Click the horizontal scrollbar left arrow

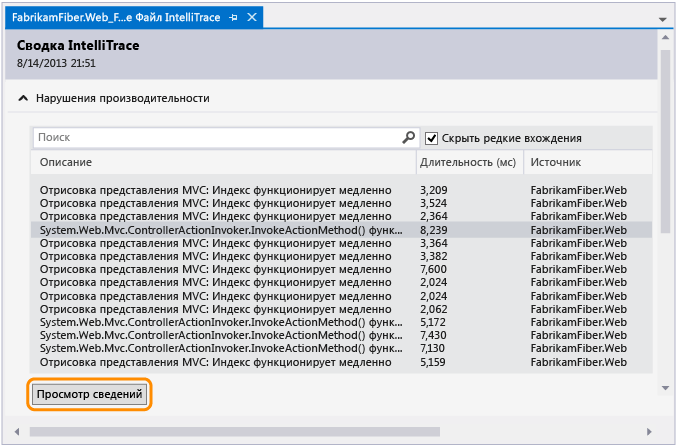click(17, 432)
